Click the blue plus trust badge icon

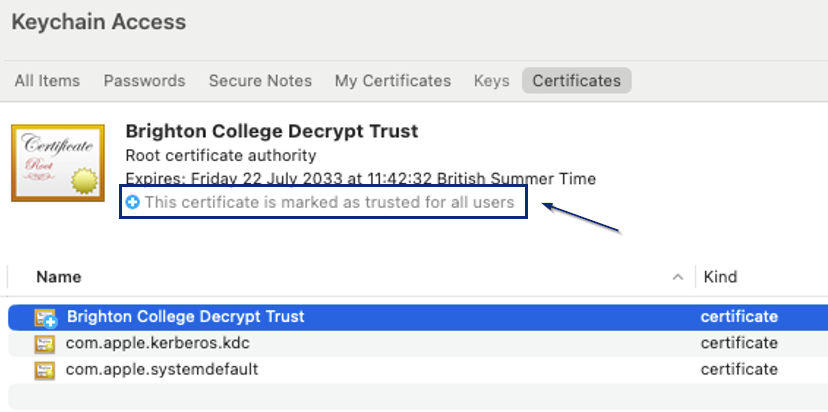(x=133, y=202)
